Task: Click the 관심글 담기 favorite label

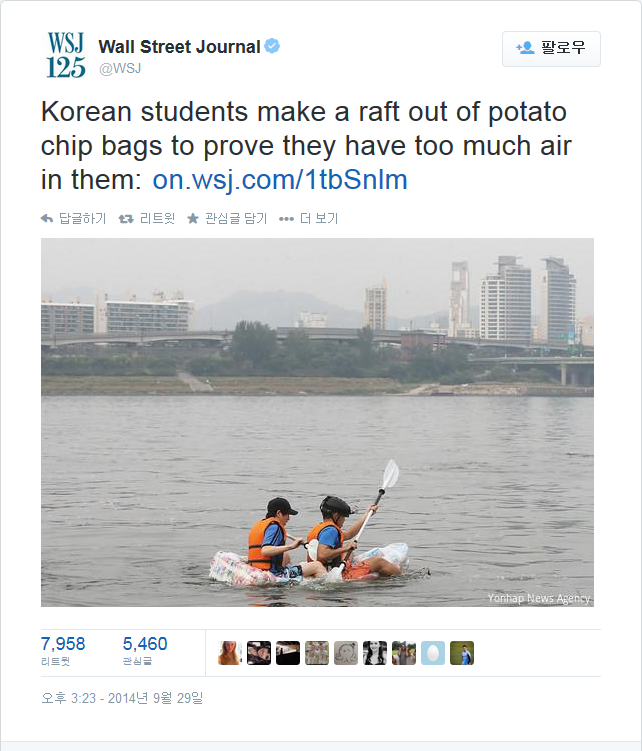Action: click(235, 218)
